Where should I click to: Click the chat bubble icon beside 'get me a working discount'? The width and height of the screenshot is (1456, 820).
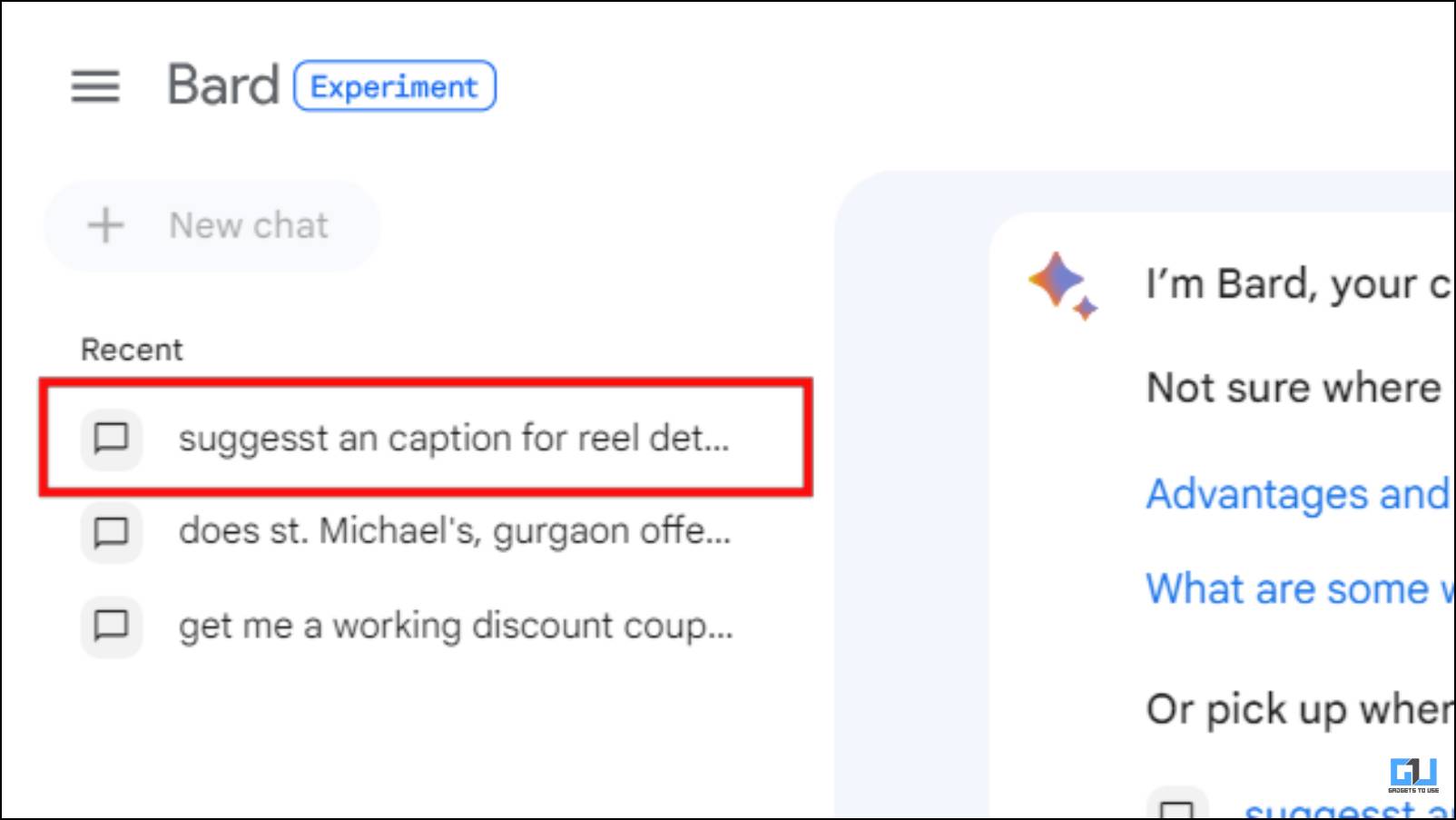(x=112, y=626)
